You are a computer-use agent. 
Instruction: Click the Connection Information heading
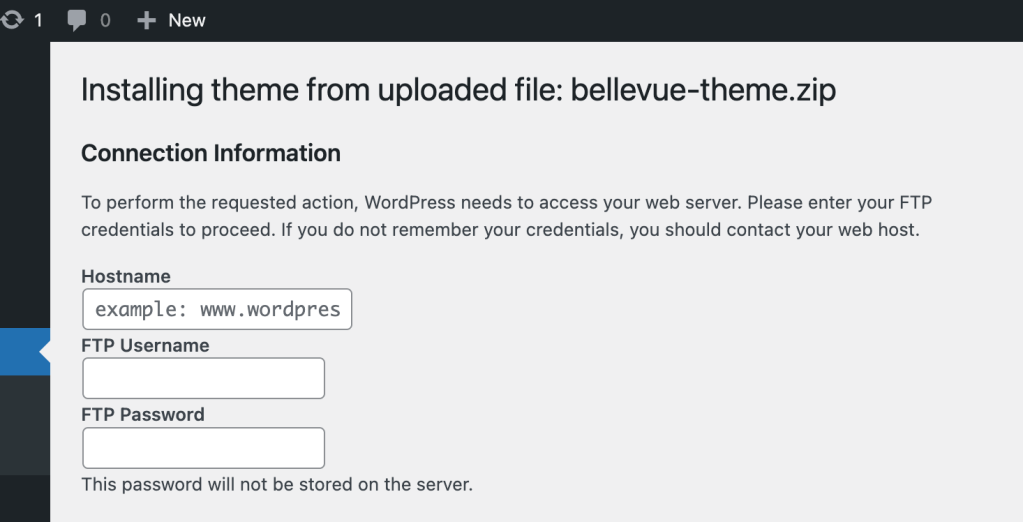click(211, 153)
